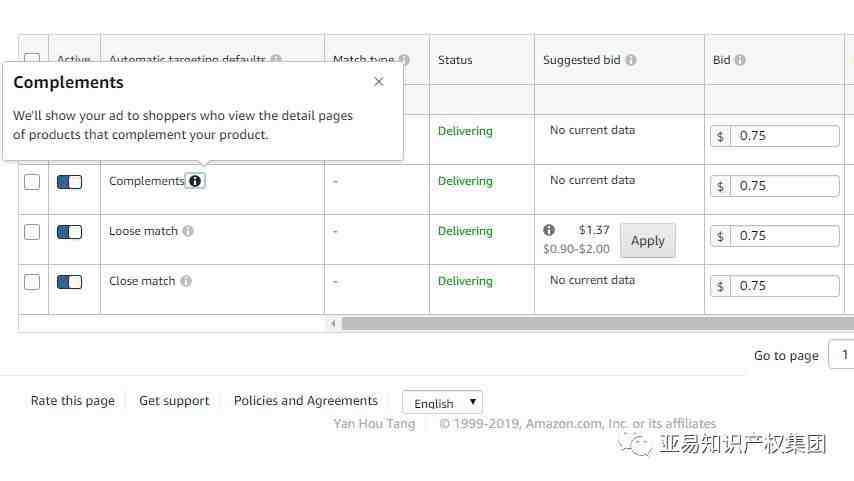Viewport: 854px width, 481px height.
Task: Click the Match type header info icon
Action: pyautogui.click(x=404, y=59)
